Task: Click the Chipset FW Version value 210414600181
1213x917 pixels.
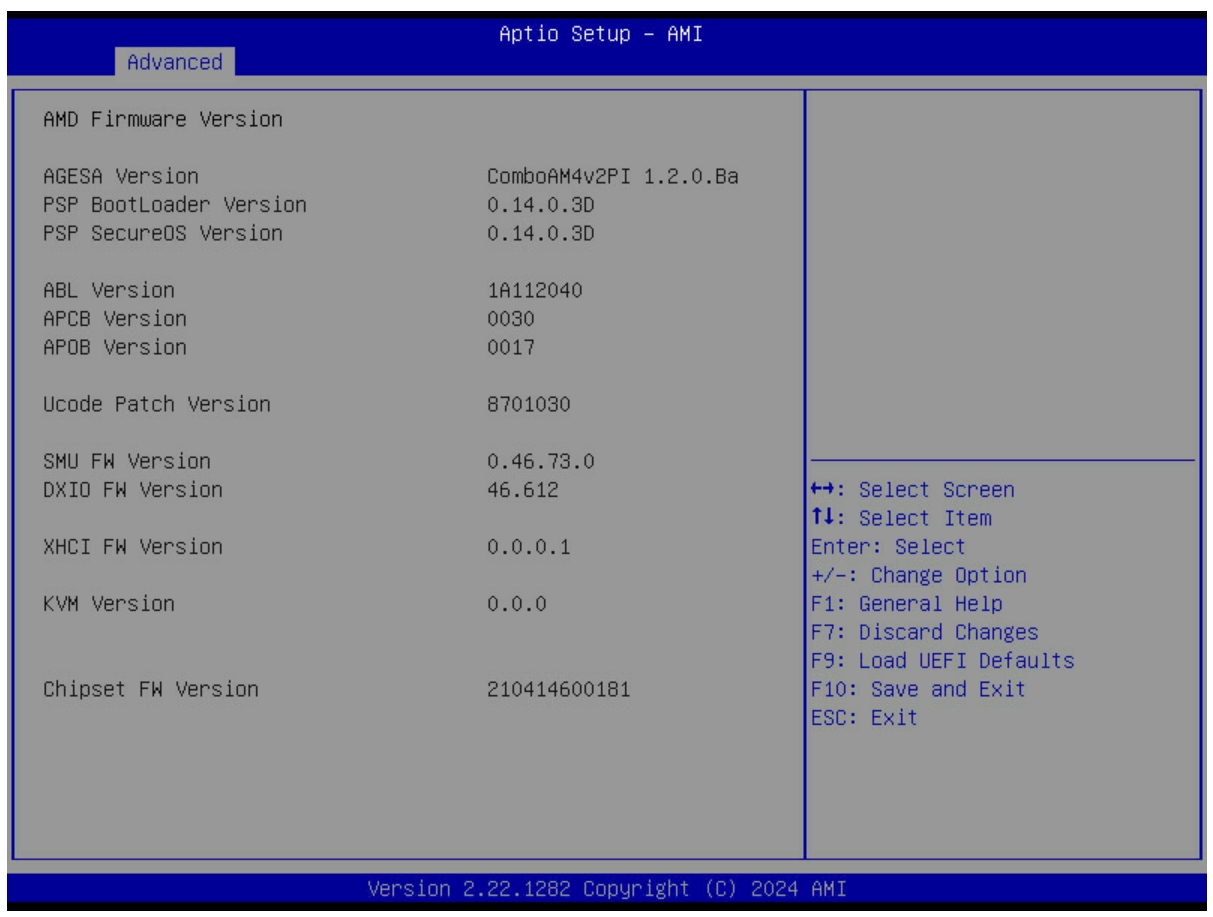Action: point(558,689)
